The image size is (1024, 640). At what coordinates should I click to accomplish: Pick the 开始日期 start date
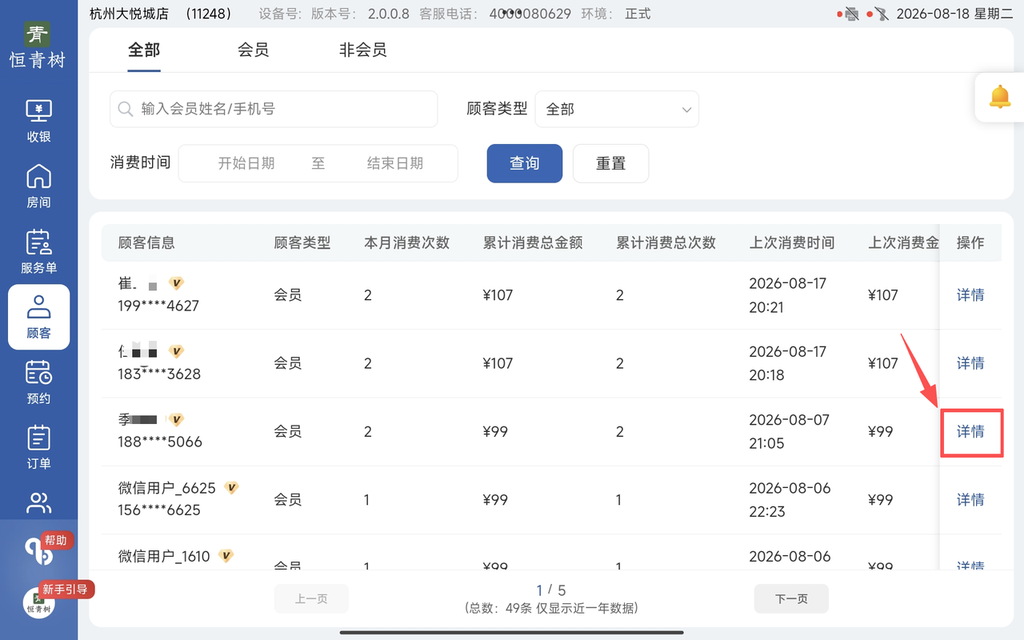point(246,163)
